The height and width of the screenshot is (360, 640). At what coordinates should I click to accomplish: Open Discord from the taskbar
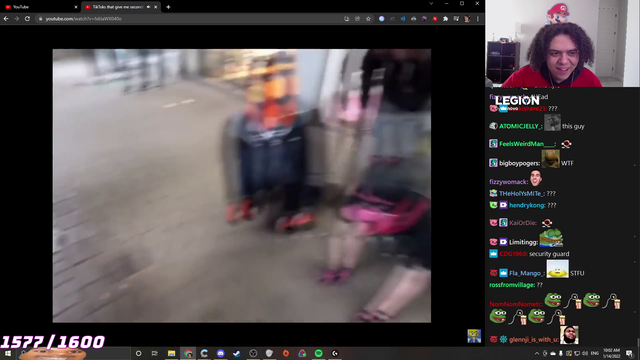point(220,353)
